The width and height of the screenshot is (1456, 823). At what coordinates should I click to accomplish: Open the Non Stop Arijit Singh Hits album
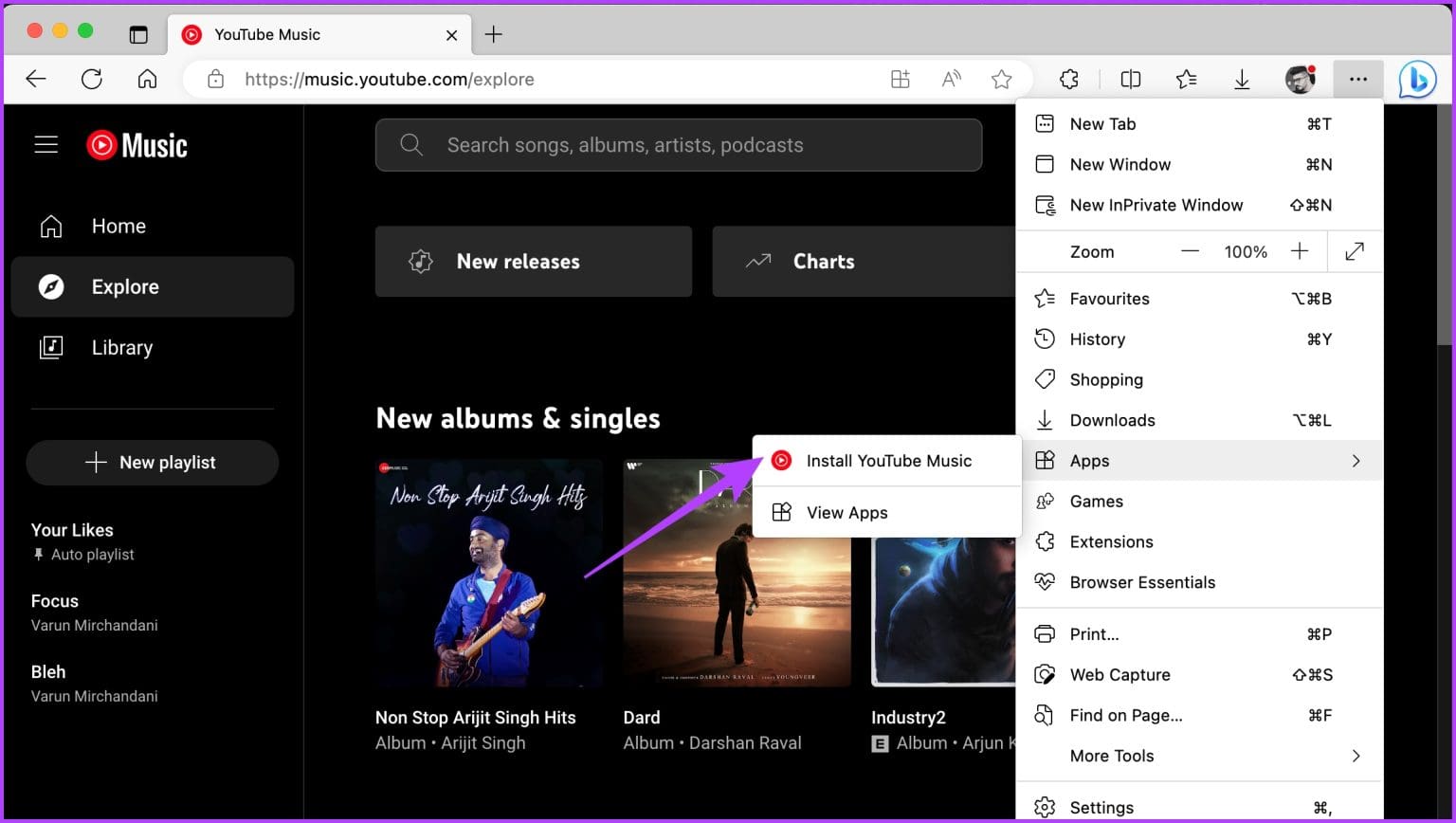(x=488, y=572)
